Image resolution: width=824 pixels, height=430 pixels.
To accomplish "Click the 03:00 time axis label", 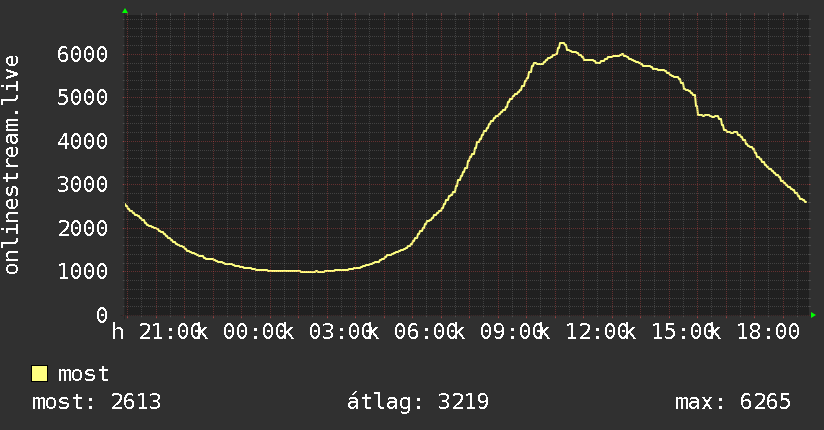I will click(x=341, y=332).
